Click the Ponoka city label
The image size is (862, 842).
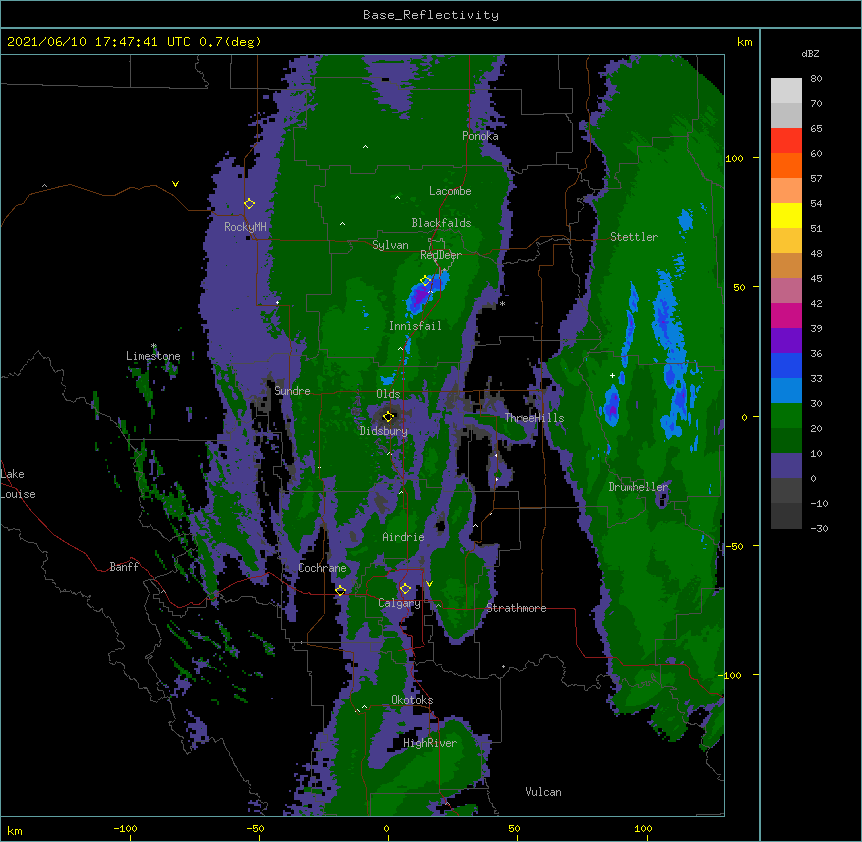tap(480, 136)
